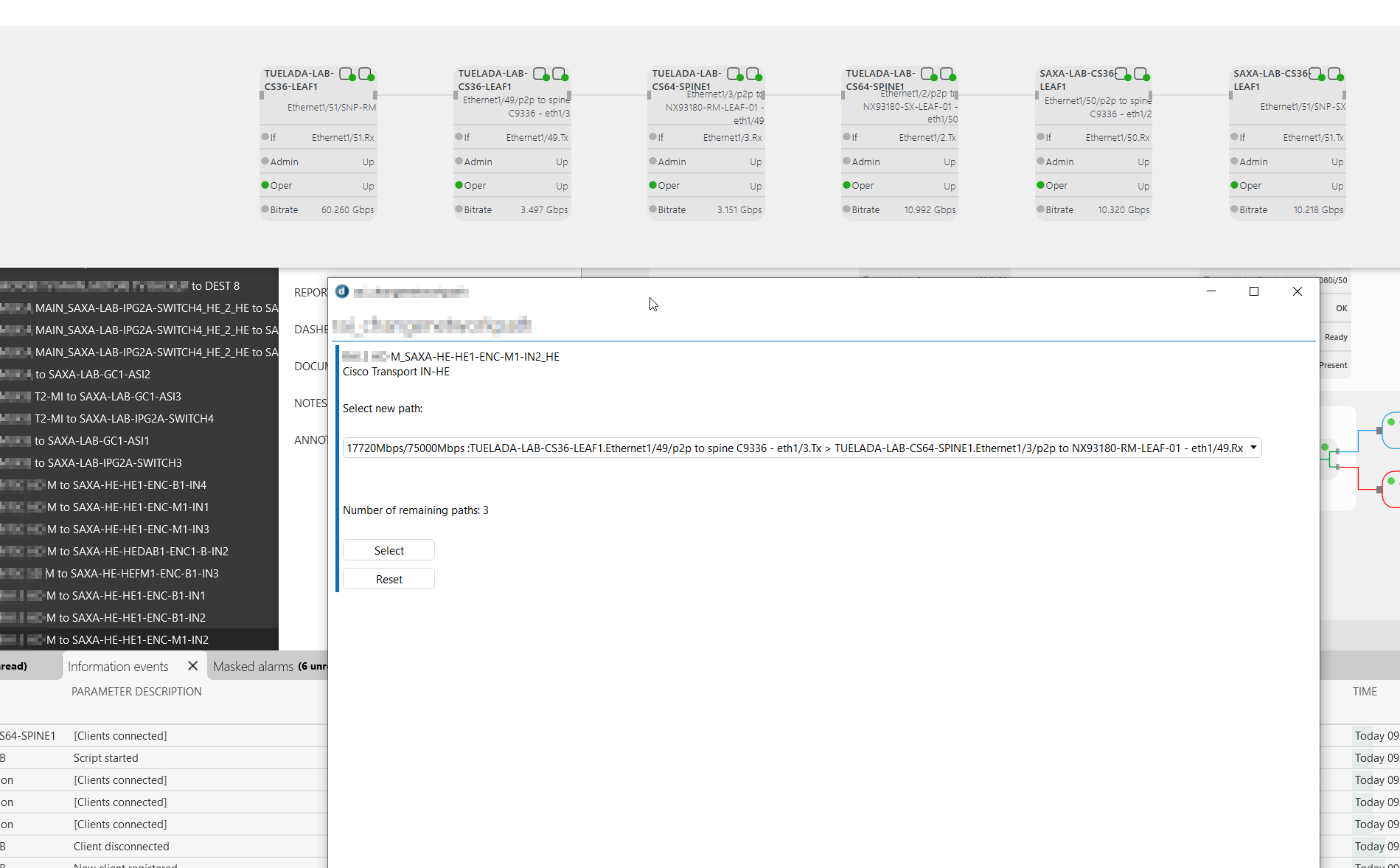Select 'M to SAXA-HE-HEFM1-ENC-B1-IN3' service

(x=139, y=573)
